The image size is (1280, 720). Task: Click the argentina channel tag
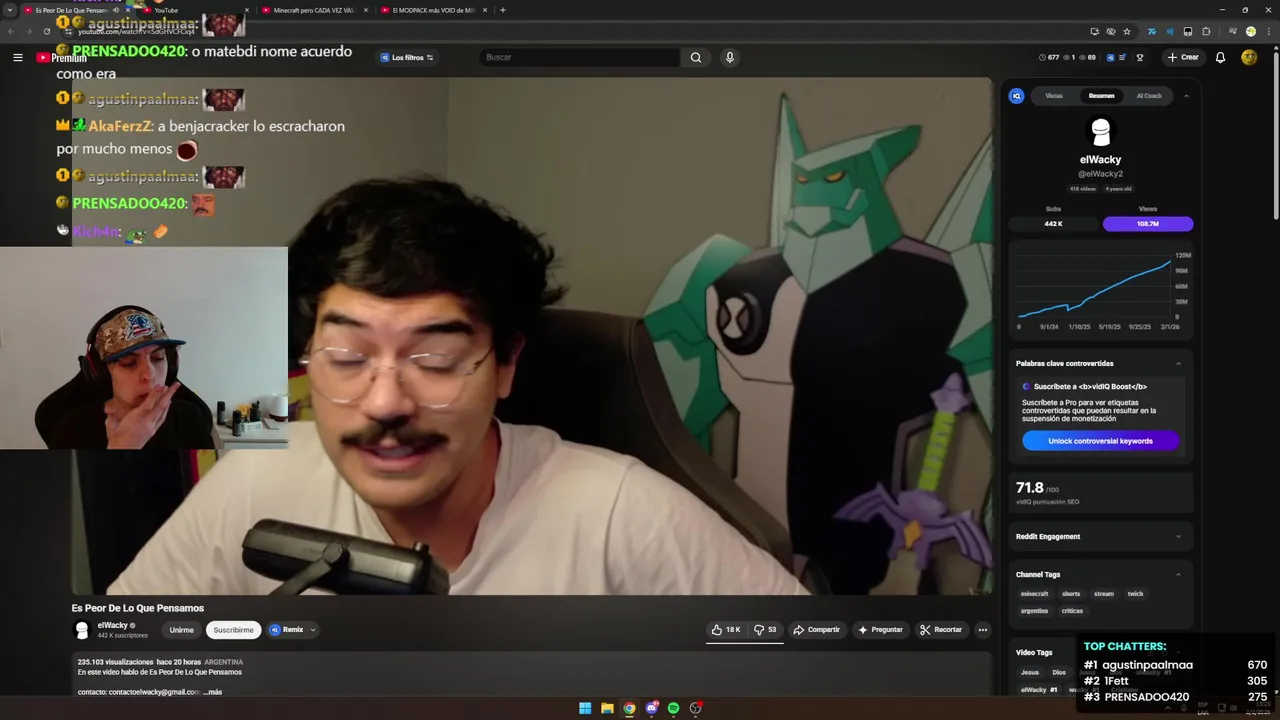pos(1034,611)
